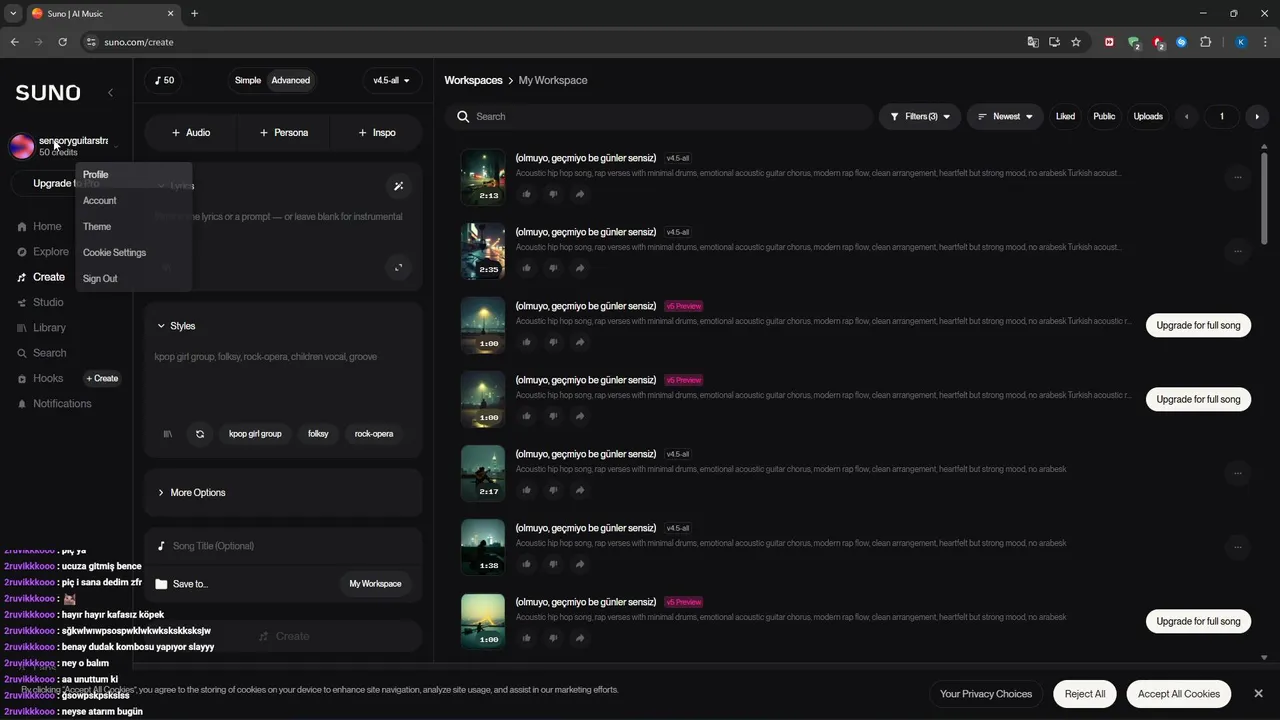Expand the More Options section

coord(191,493)
